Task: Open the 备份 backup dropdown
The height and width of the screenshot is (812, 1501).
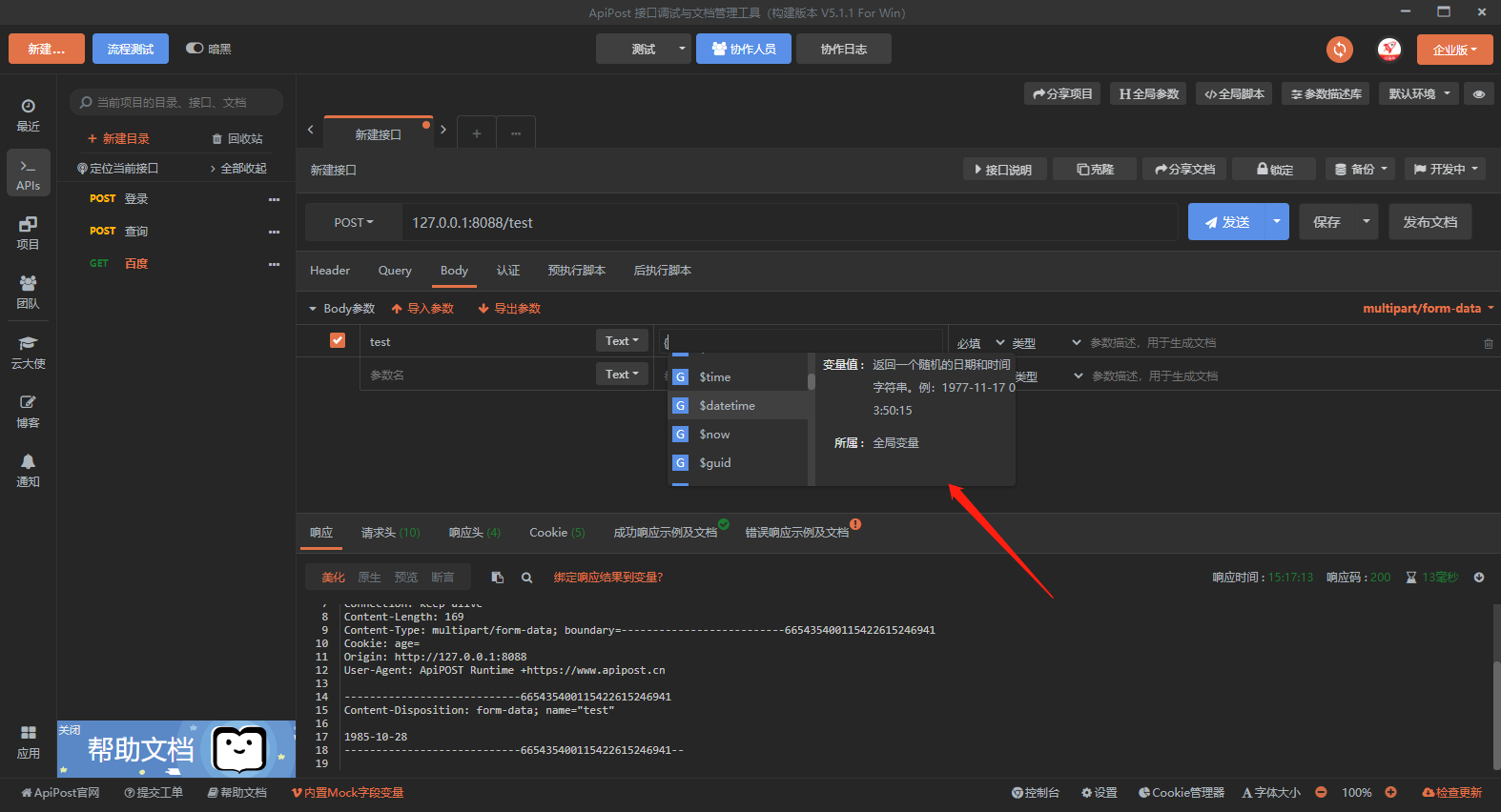Action: (x=1361, y=169)
